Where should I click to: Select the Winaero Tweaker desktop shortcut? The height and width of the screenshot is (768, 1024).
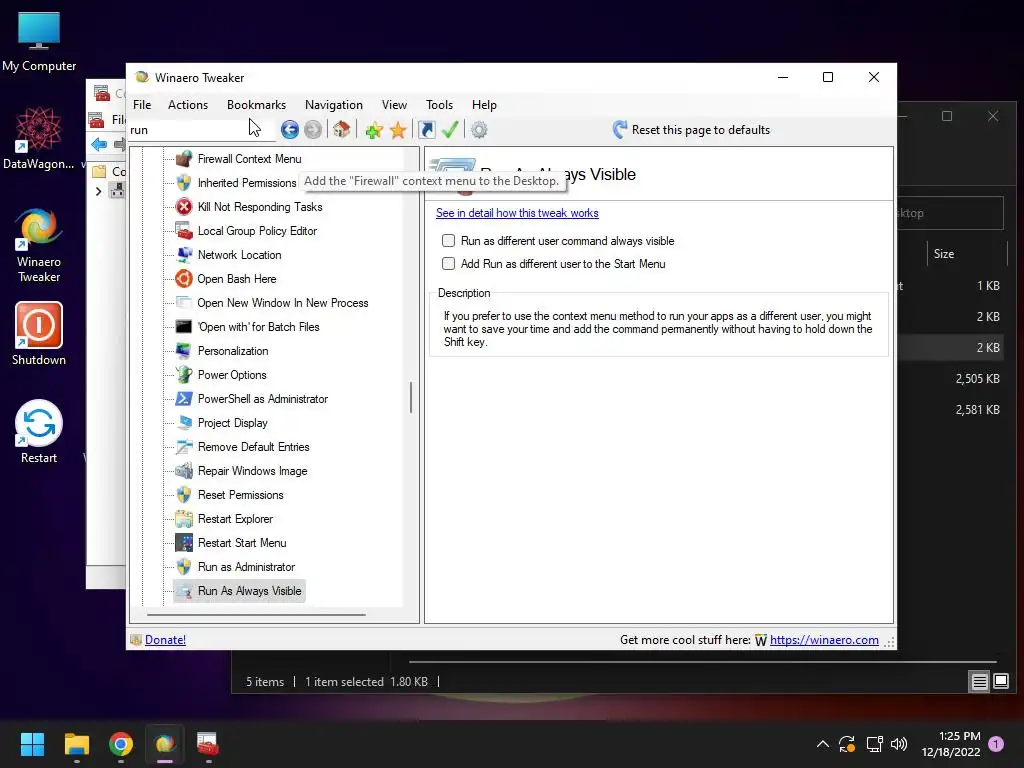pos(39,246)
